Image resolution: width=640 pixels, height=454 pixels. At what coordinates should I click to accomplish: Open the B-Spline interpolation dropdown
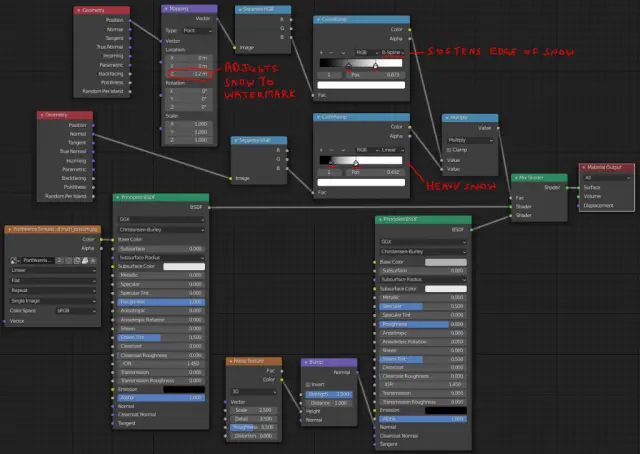point(392,53)
